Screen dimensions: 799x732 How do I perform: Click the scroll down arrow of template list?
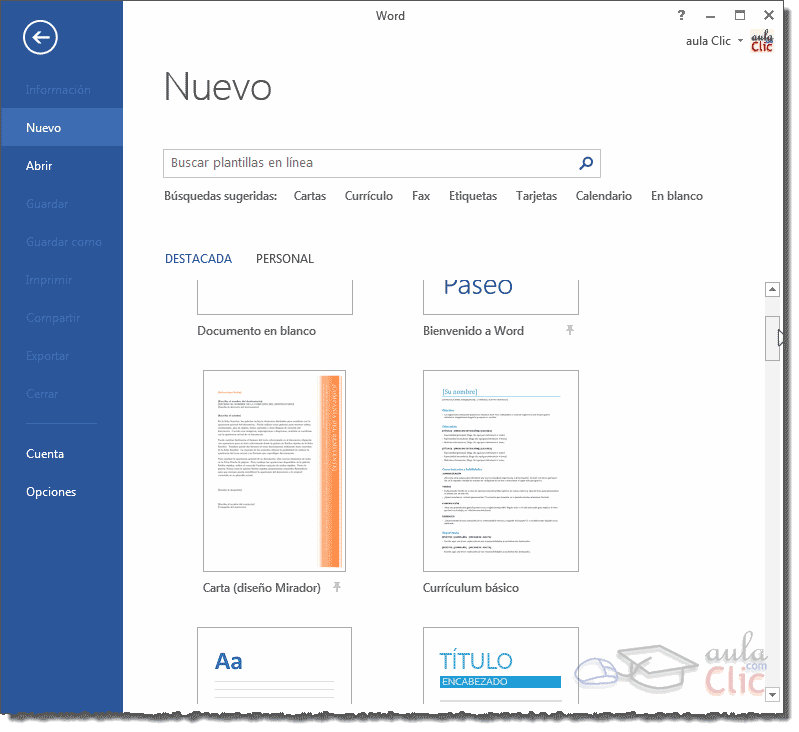(x=773, y=694)
